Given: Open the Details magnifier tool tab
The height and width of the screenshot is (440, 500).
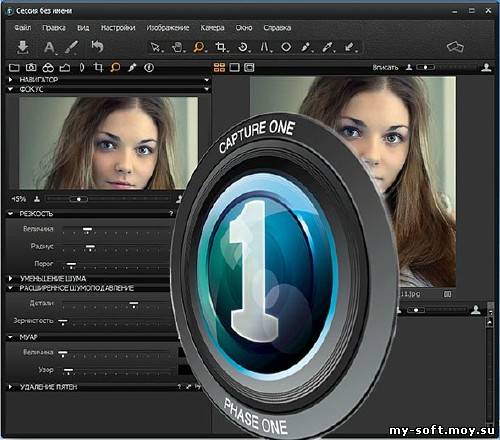Looking at the screenshot, I should pyautogui.click(x=115, y=68).
